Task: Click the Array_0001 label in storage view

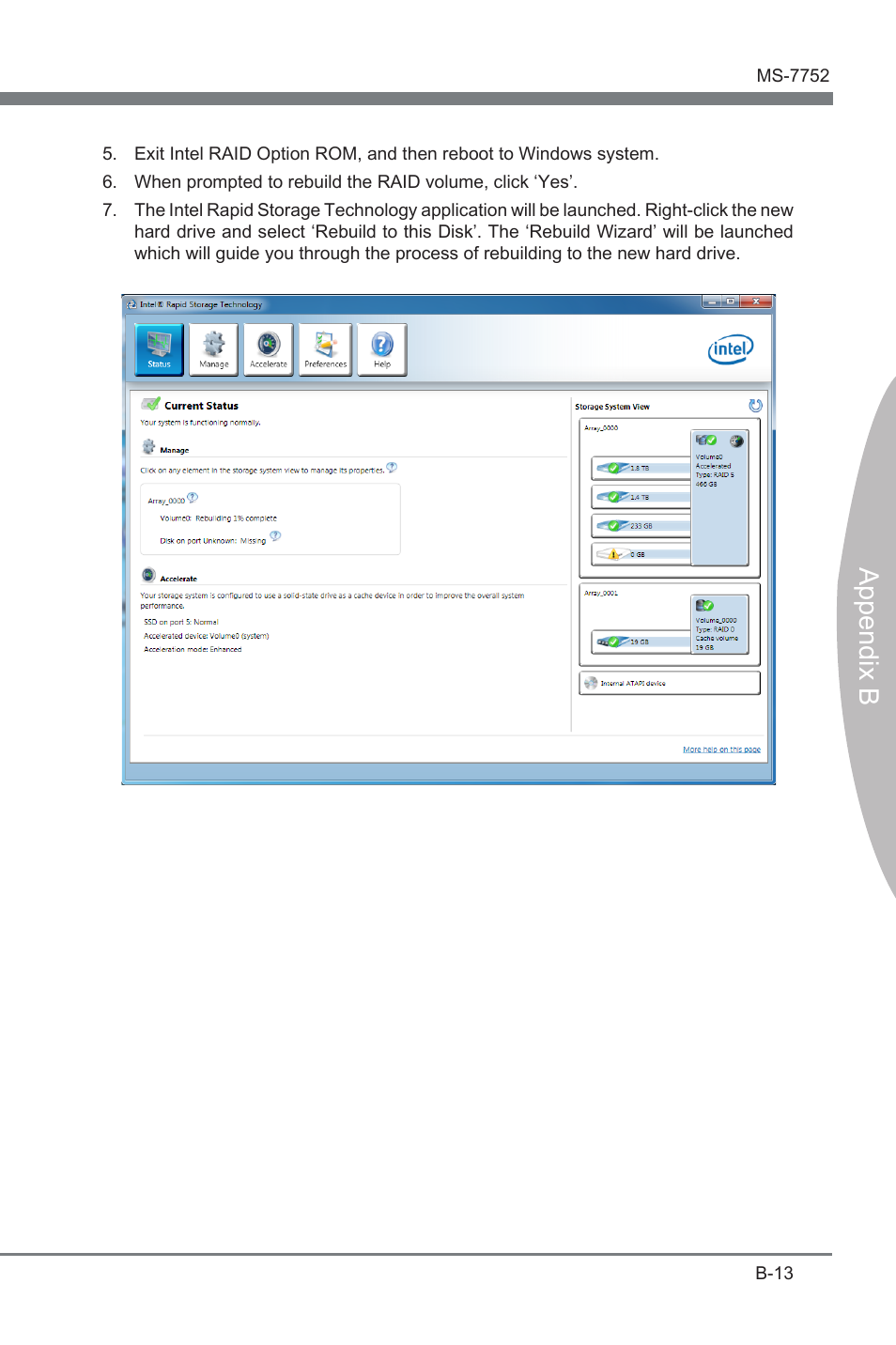Action: click(601, 593)
